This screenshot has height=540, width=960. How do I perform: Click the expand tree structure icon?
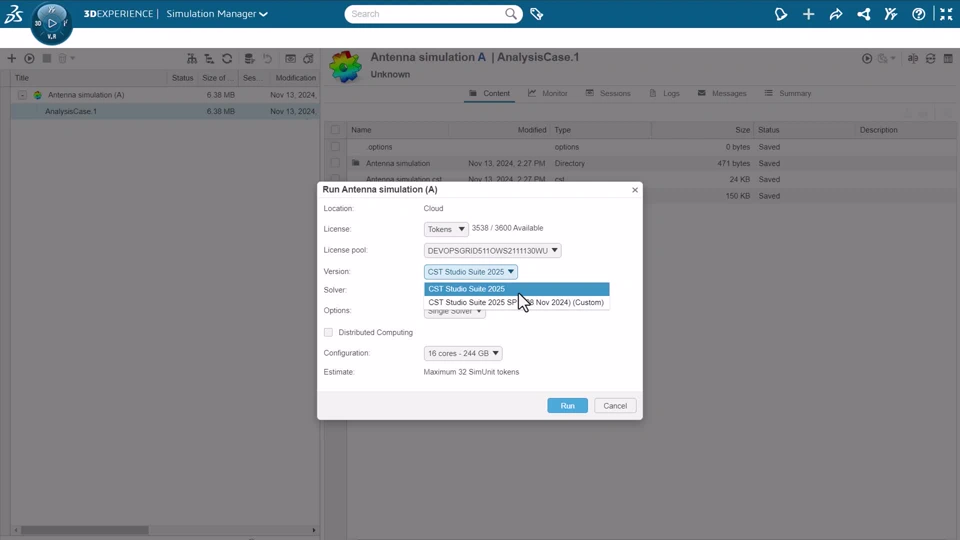(209, 59)
